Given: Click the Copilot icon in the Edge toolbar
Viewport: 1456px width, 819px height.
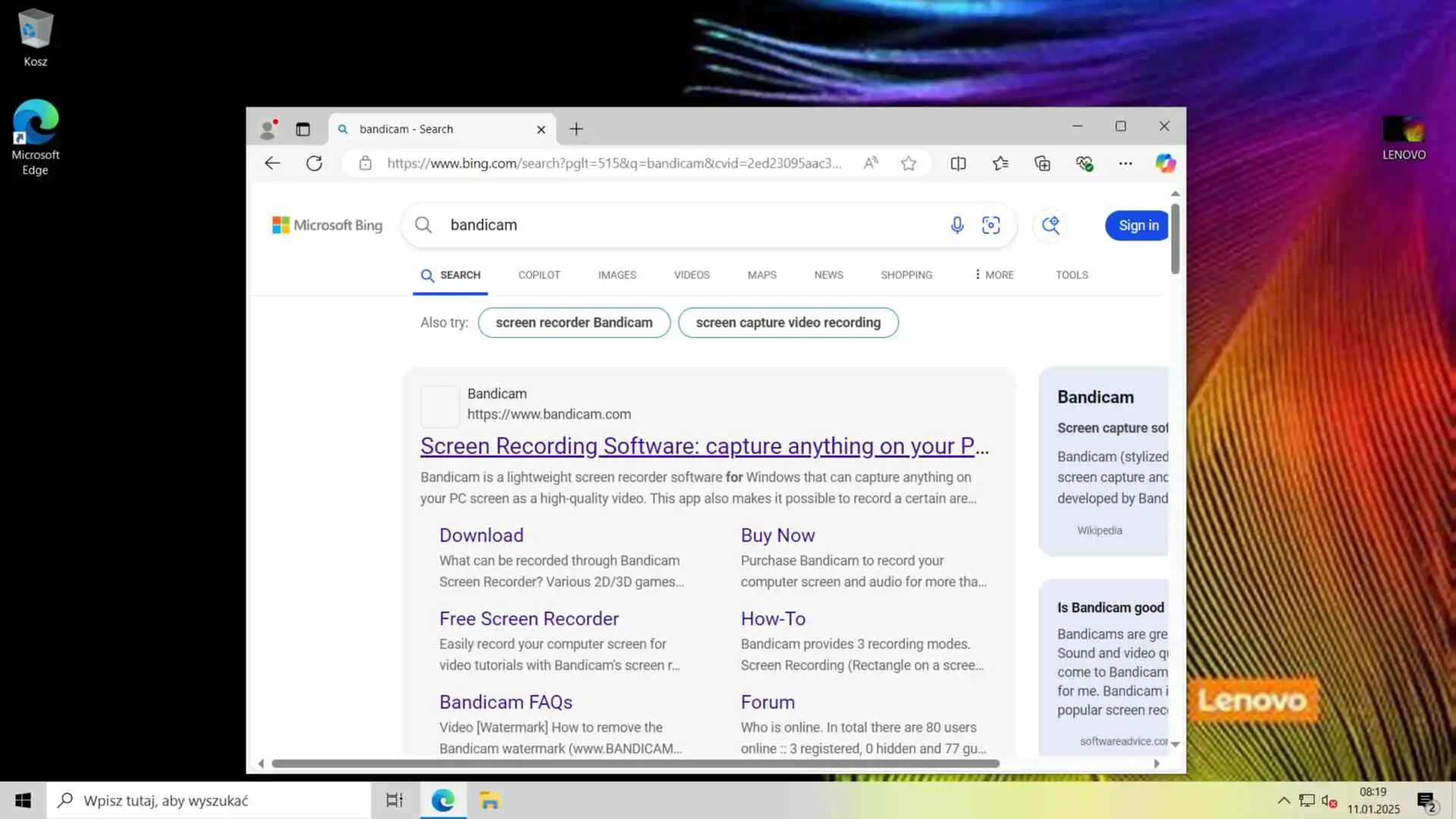Looking at the screenshot, I should click(x=1165, y=163).
